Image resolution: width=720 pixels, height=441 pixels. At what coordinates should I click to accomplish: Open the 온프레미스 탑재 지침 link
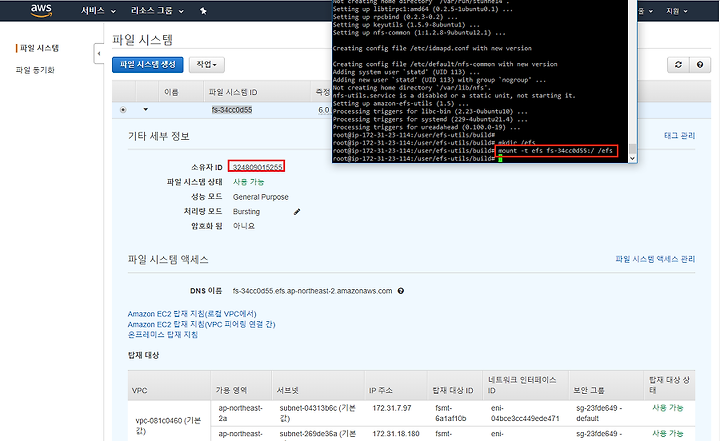coord(163,334)
